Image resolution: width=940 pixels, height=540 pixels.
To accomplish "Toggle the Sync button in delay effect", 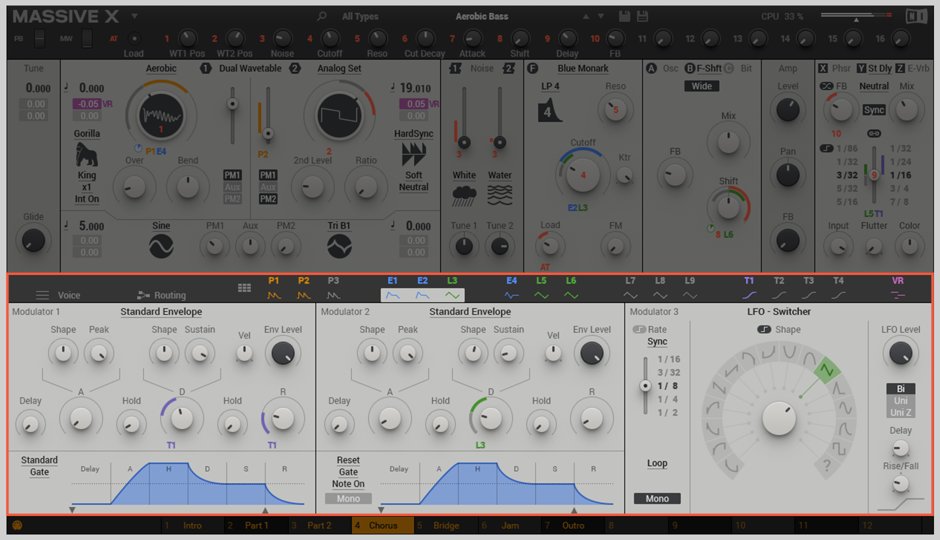I will 873,110.
